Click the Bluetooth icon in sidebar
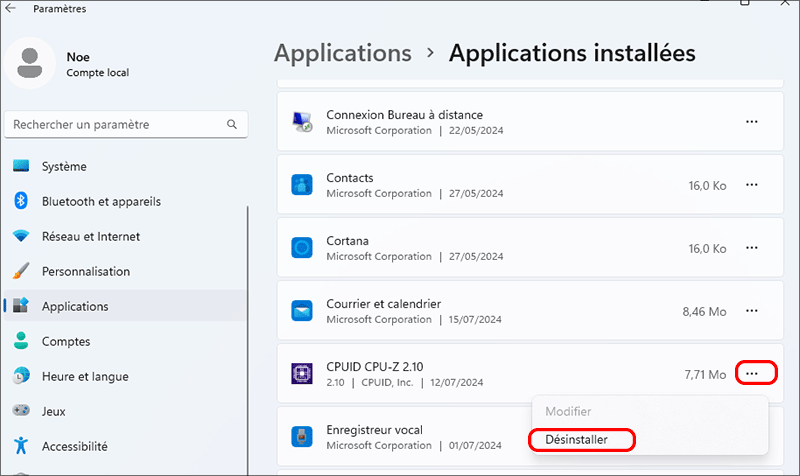This screenshot has width=800, height=476. pos(21,201)
